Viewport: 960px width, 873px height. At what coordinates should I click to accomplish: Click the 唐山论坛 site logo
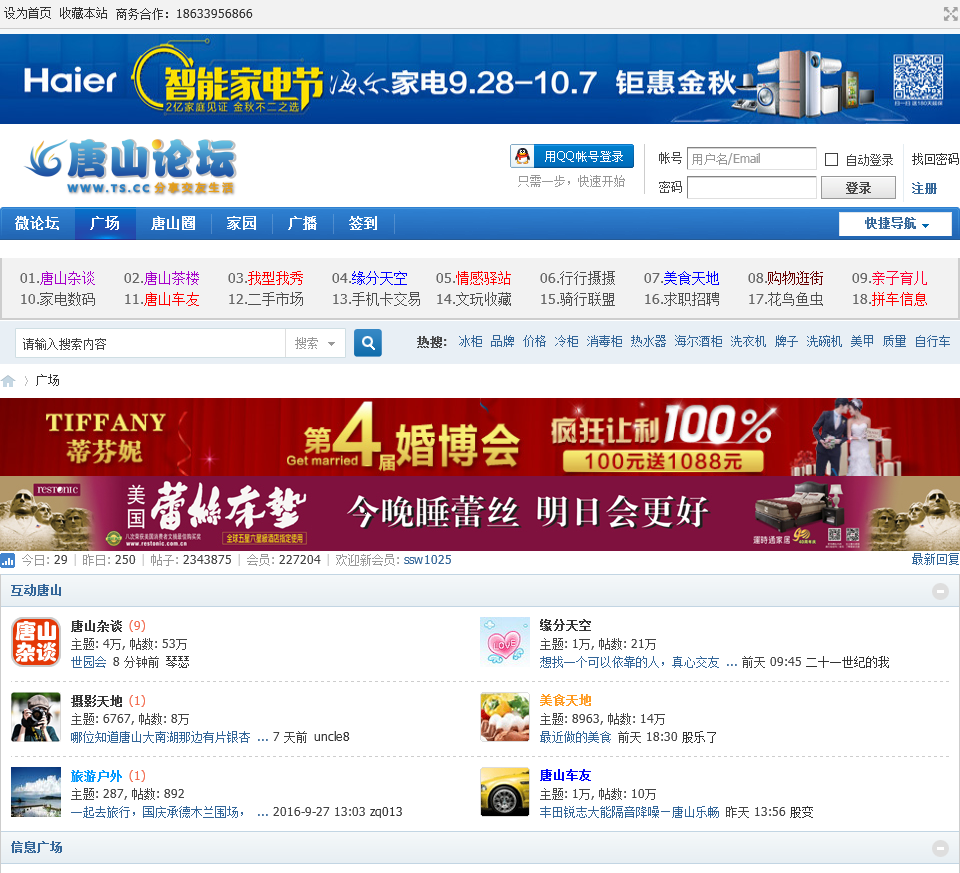[x=130, y=166]
